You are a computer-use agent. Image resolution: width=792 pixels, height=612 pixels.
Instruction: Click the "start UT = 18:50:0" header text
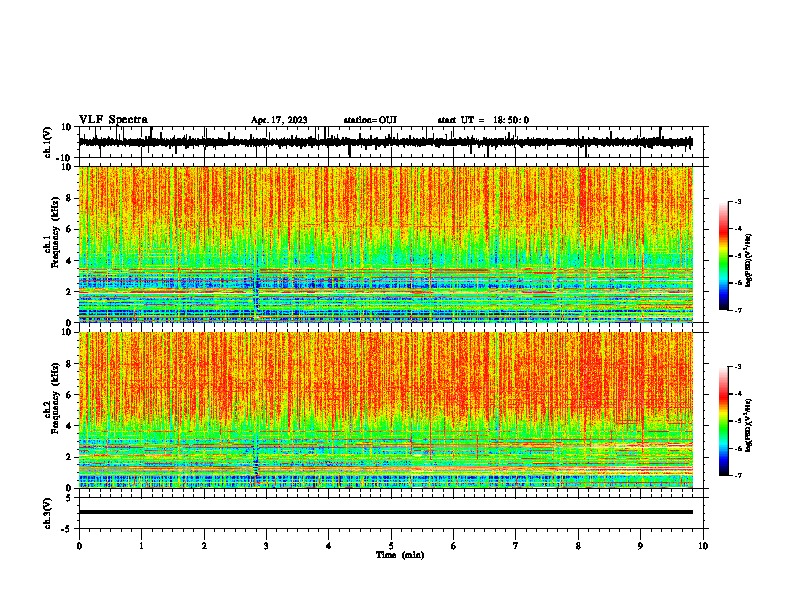[x=483, y=120]
